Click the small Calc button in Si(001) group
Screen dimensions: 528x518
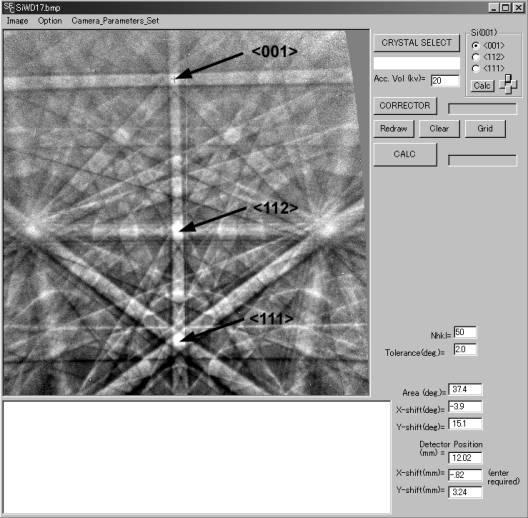pos(482,86)
